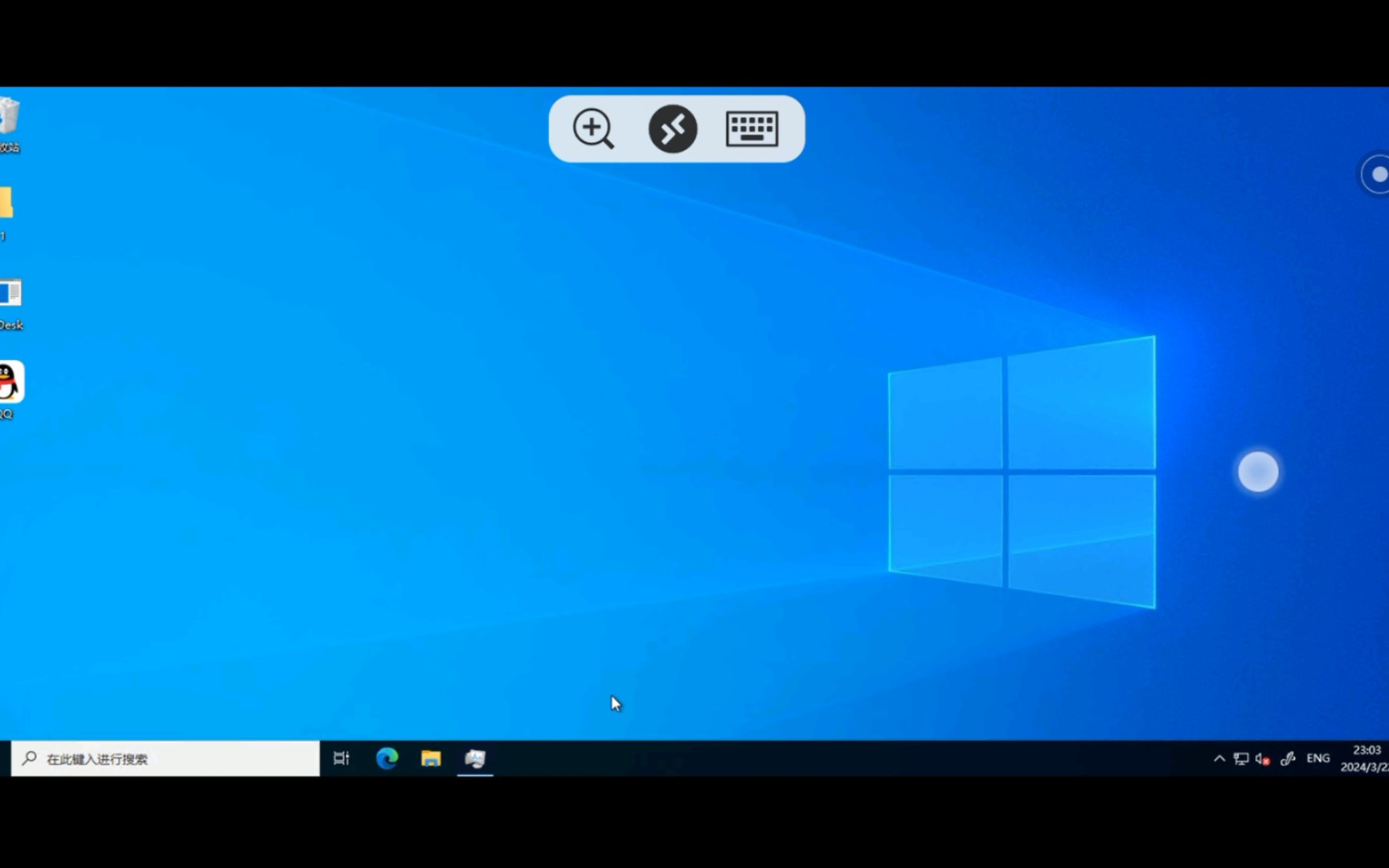This screenshot has width=1389, height=868.
Task: Open the QQ penguin desktop shortcut
Action: 10,390
